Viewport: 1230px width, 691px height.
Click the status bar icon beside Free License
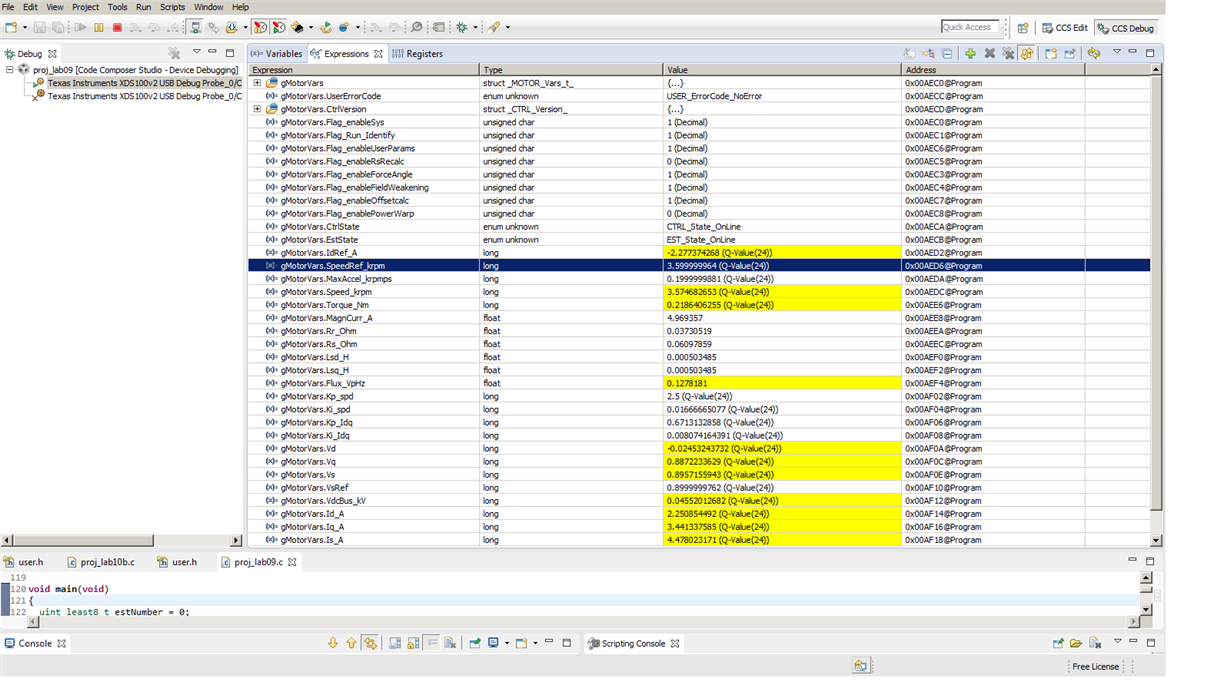point(860,666)
